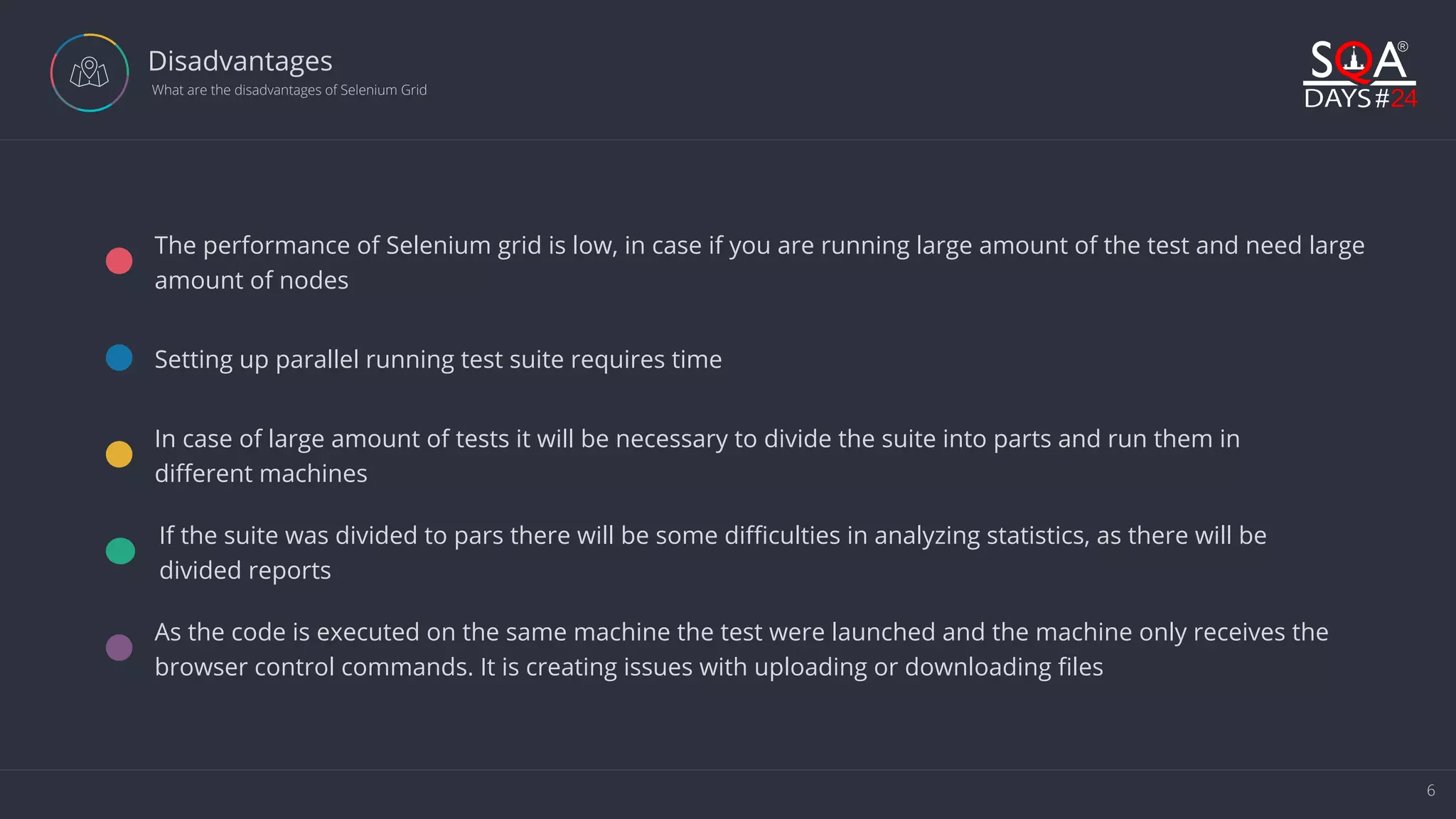Click the map pin icon in header

coord(90,72)
